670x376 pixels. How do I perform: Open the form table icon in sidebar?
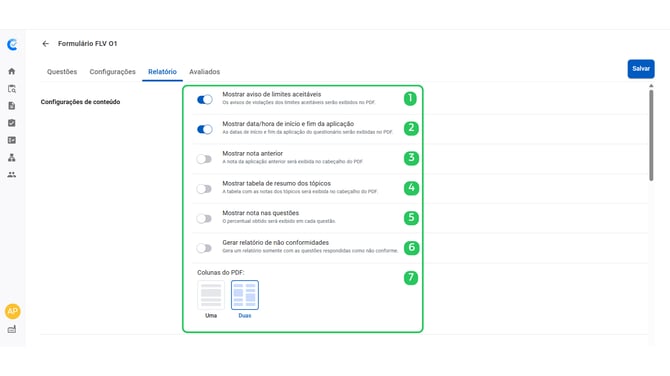click(12, 140)
